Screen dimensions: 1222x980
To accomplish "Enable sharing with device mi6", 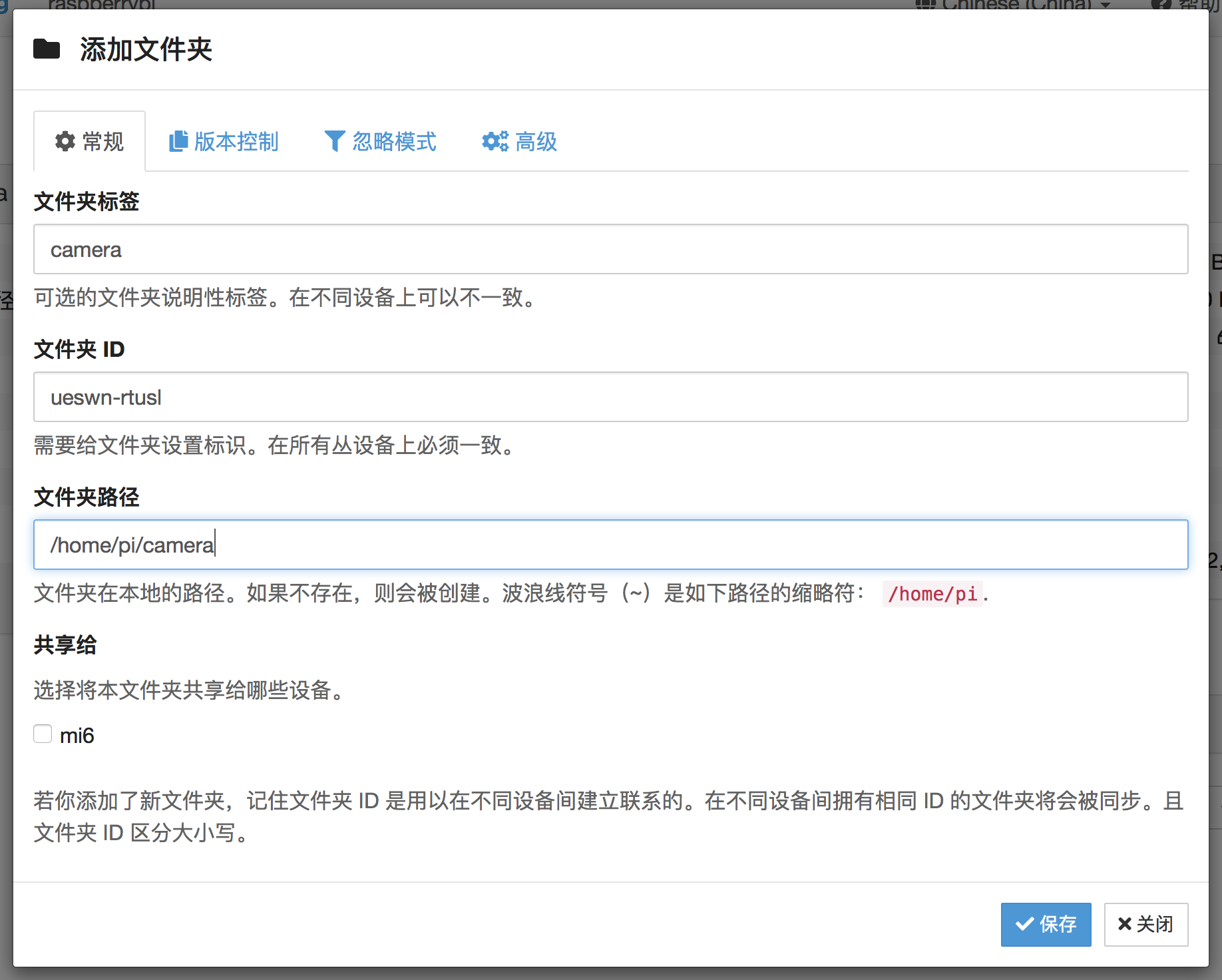I will 42,733.
